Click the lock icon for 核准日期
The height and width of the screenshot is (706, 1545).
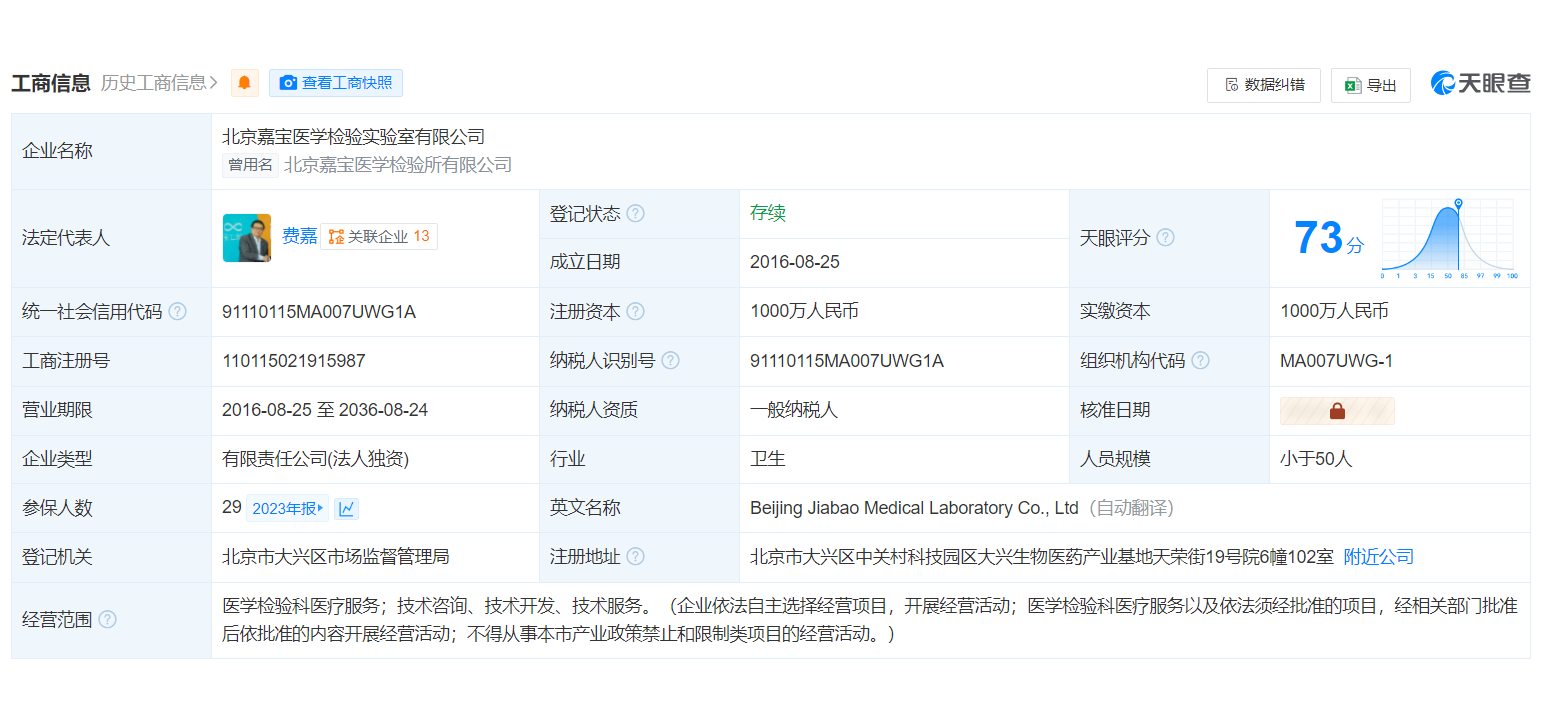pos(1337,410)
